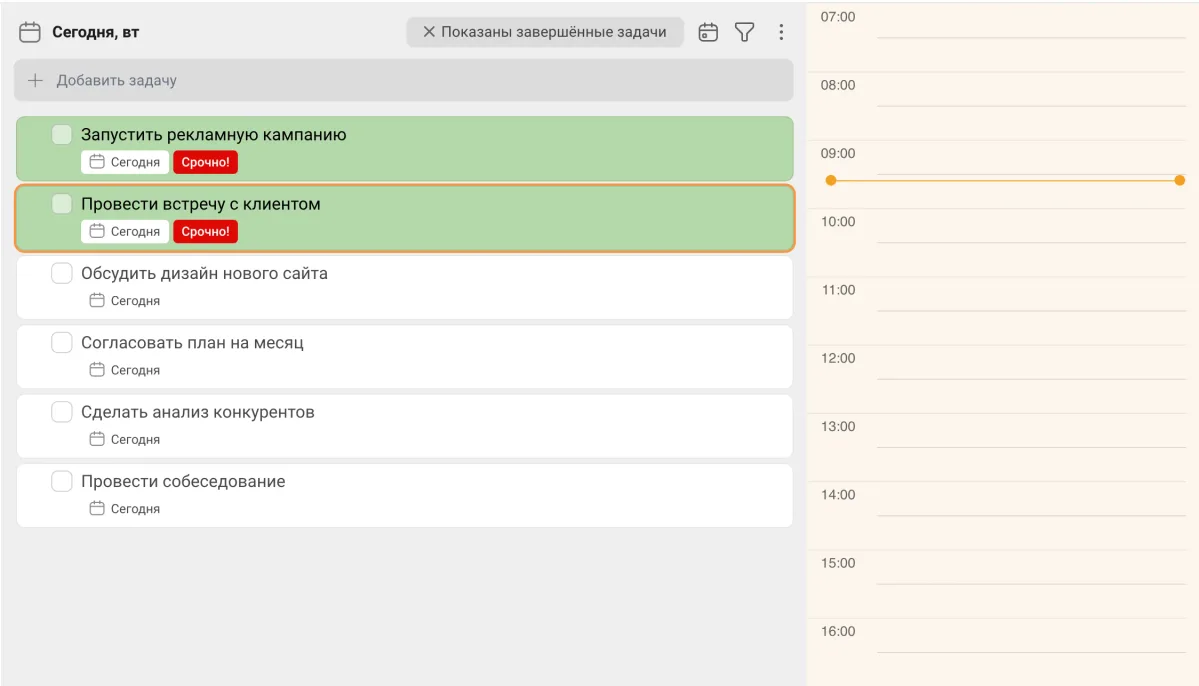Click the orange current-time marker on timeline
This screenshot has height=686, width=1199.
tap(831, 180)
